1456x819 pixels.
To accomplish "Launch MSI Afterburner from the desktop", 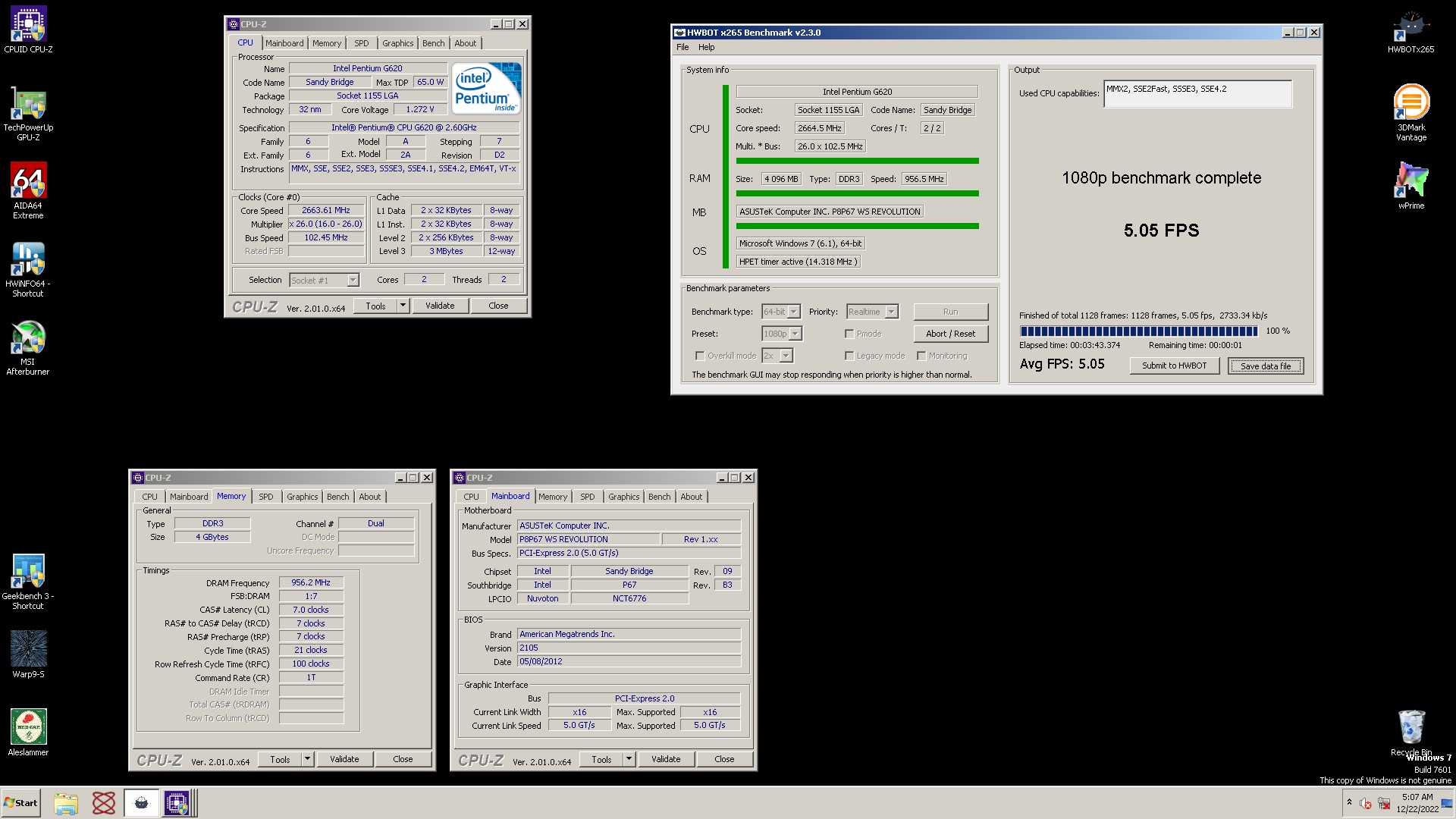I will [28, 347].
